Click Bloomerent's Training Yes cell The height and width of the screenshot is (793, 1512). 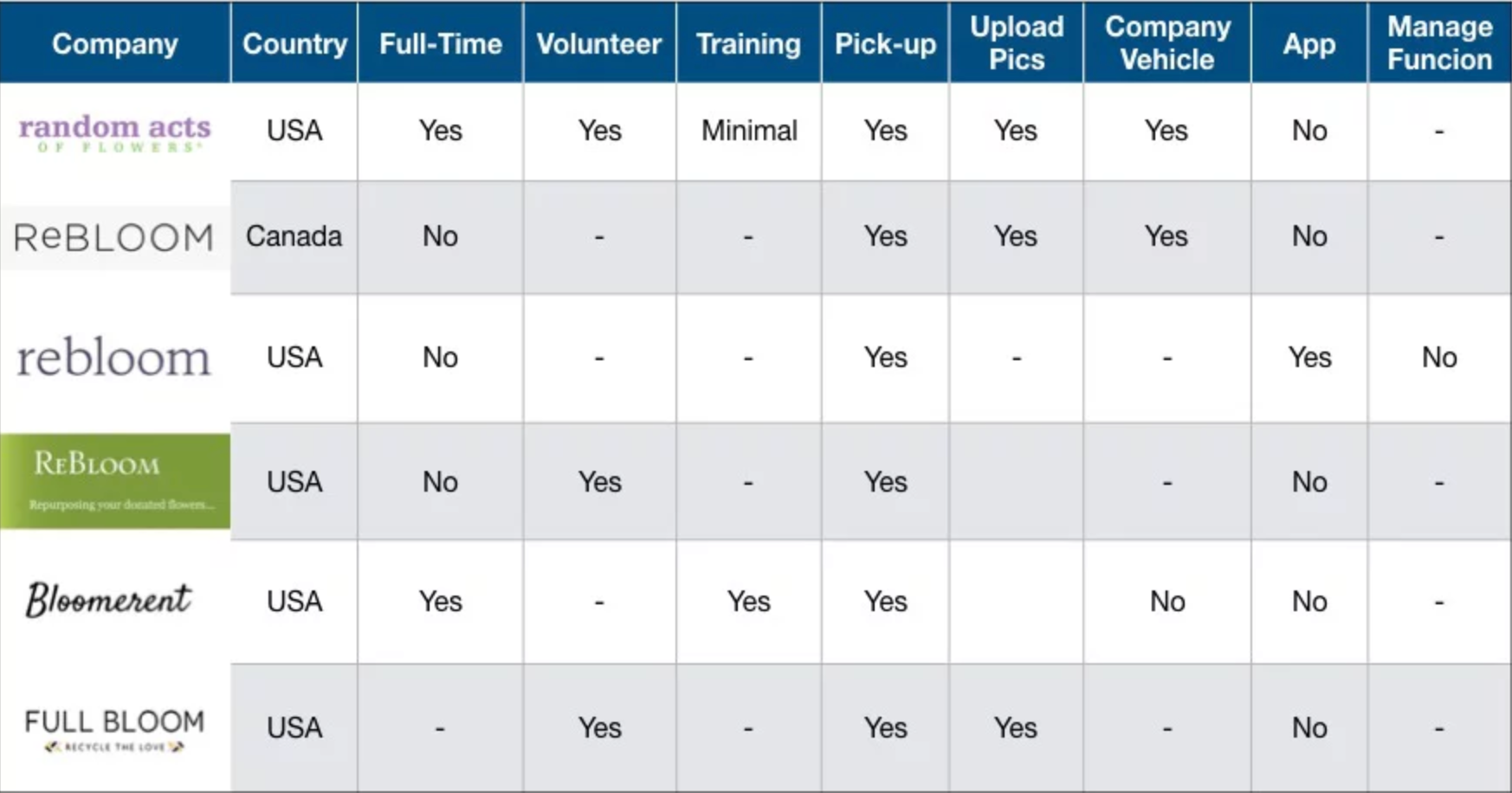coord(748,602)
